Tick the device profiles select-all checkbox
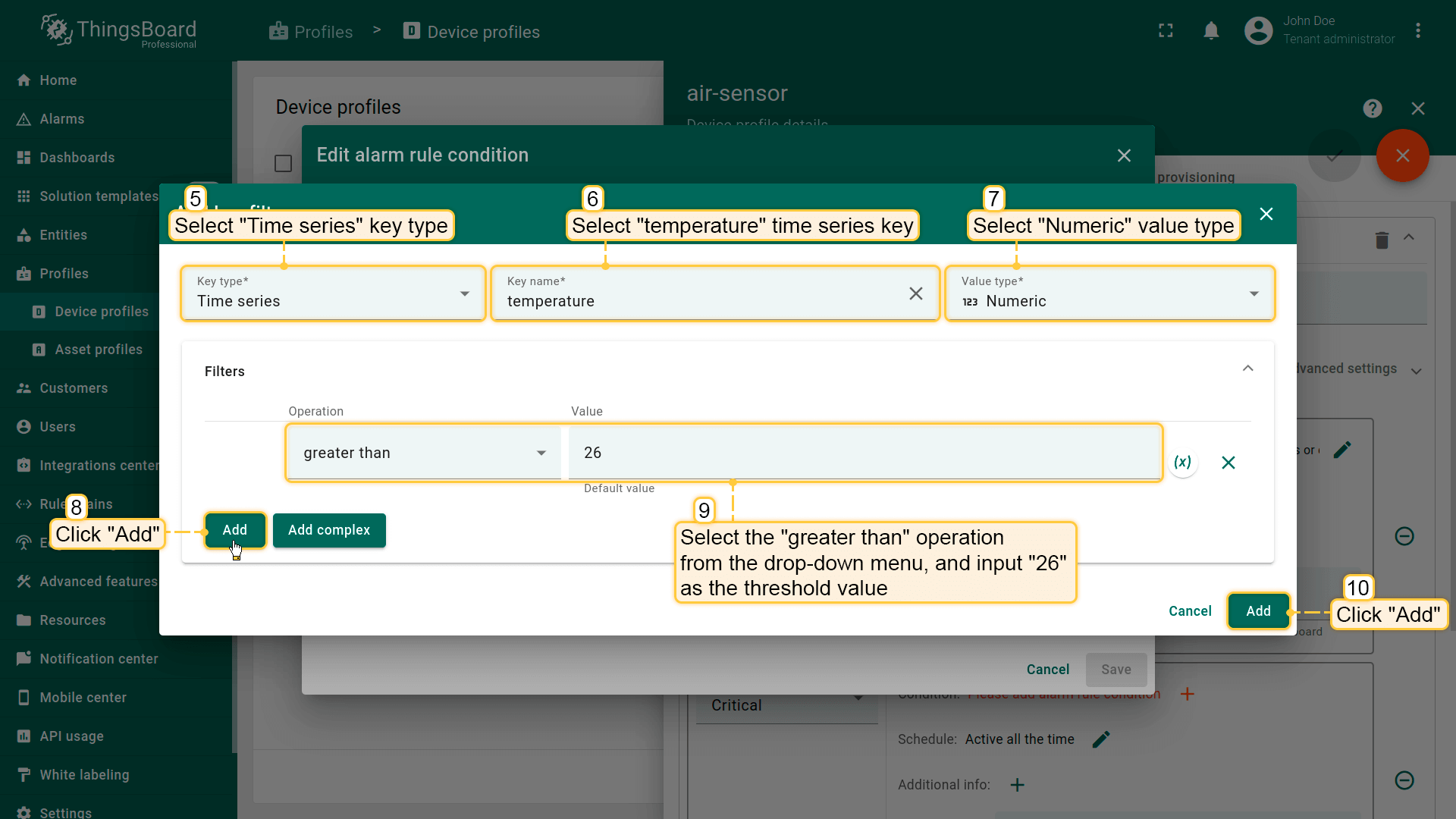The width and height of the screenshot is (1456, 819). click(283, 164)
